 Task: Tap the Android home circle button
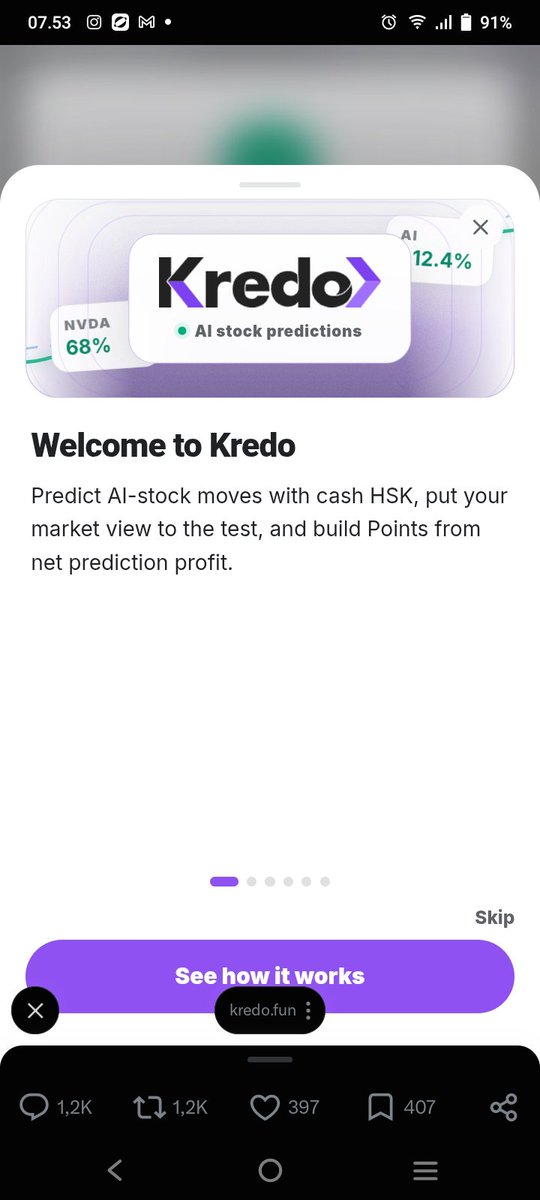(x=270, y=1170)
